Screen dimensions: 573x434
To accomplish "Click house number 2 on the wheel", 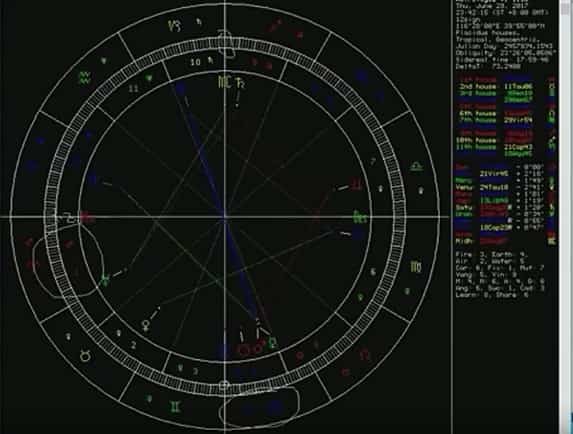I will click(133, 345).
